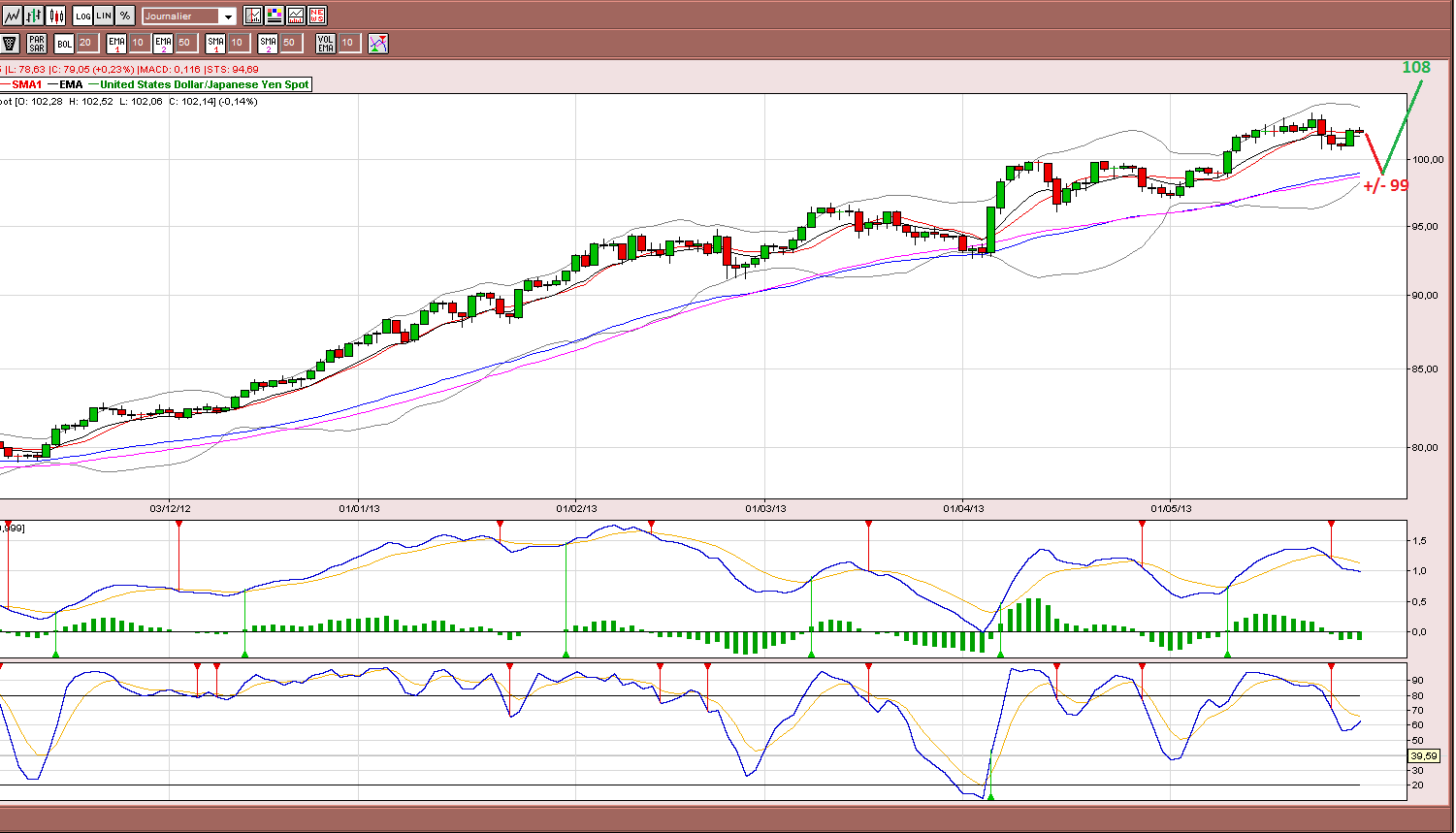The image size is (1456, 833).
Task: Click the SMA 1 period field
Action: pyautogui.click(x=239, y=43)
